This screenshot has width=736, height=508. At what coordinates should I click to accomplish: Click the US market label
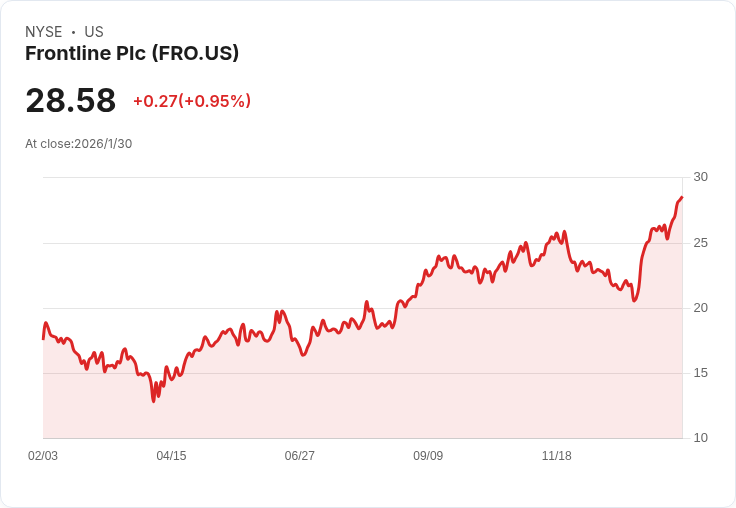[x=94, y=32]
